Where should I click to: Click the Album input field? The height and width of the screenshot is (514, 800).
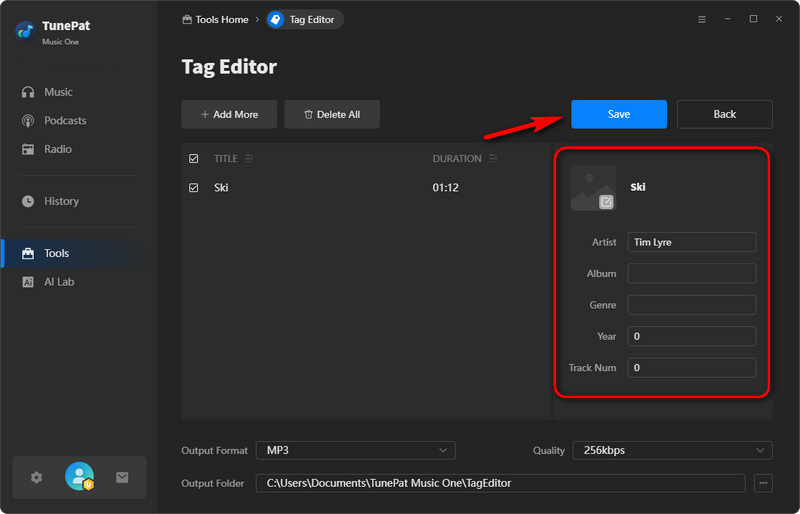tap(691, 274)
